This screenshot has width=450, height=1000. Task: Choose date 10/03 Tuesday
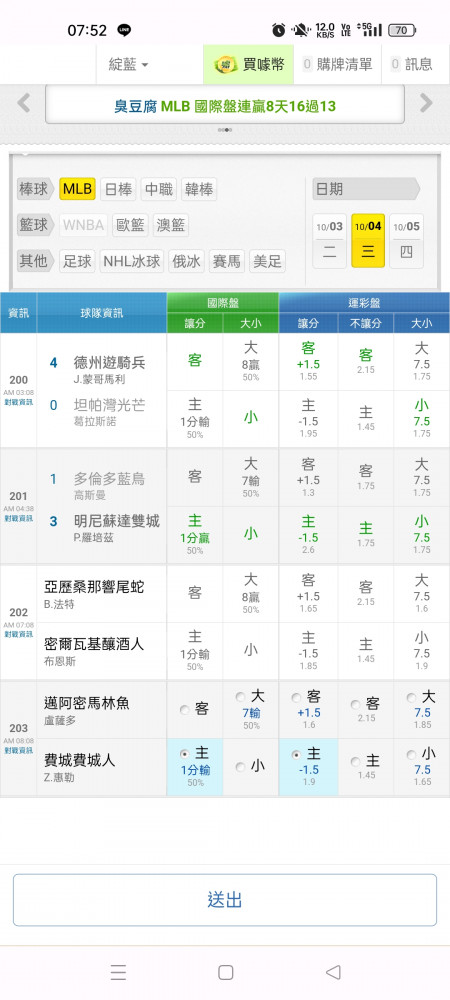(330, 240)
